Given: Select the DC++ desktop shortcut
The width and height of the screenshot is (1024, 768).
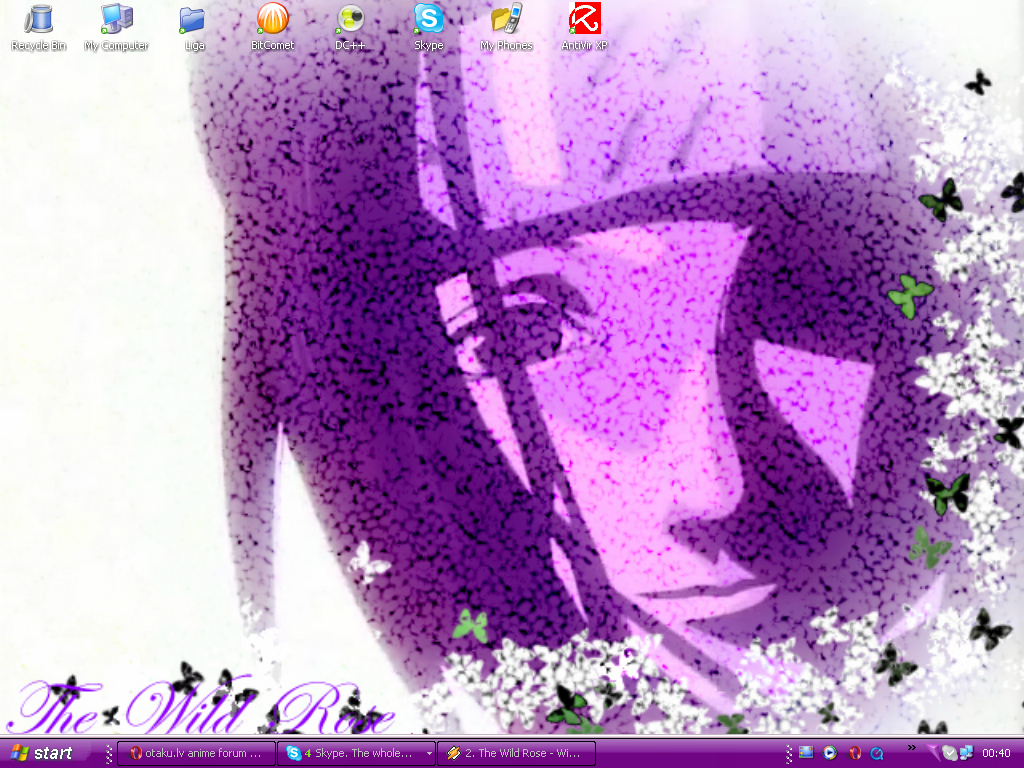Looking at the screenshot, I should coord(350,27).
